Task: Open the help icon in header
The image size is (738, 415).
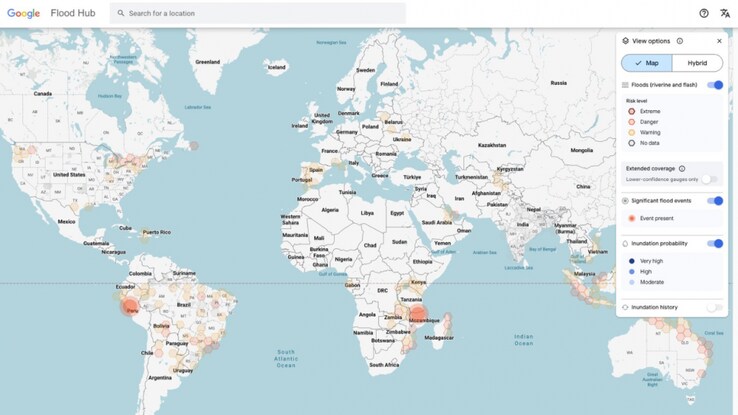Action: [703, 13]
